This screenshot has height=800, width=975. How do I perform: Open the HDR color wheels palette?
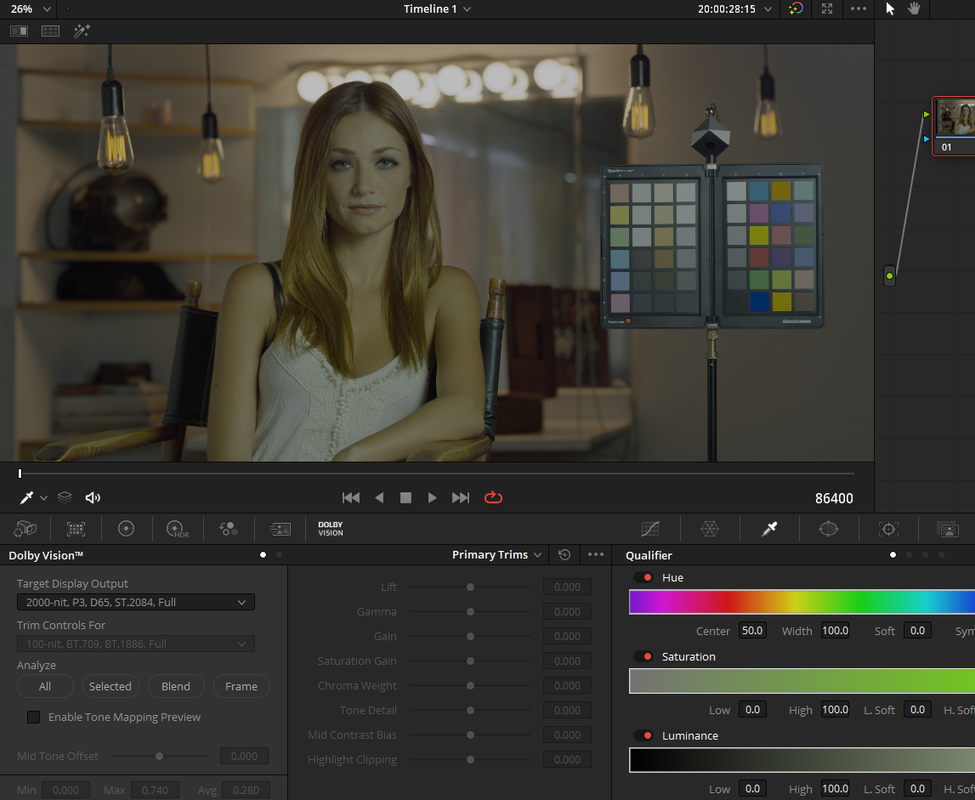(x=177, y=529)
